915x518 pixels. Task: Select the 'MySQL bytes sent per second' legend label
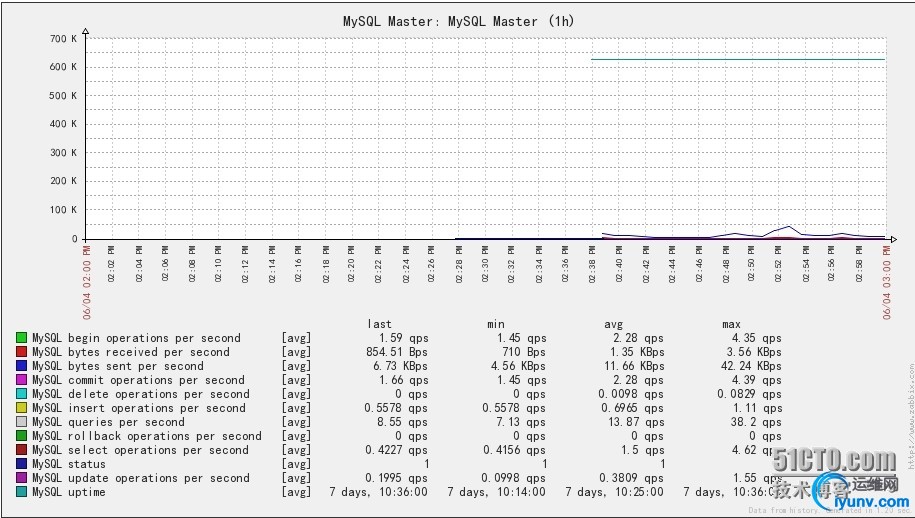(x=118, y=366)
